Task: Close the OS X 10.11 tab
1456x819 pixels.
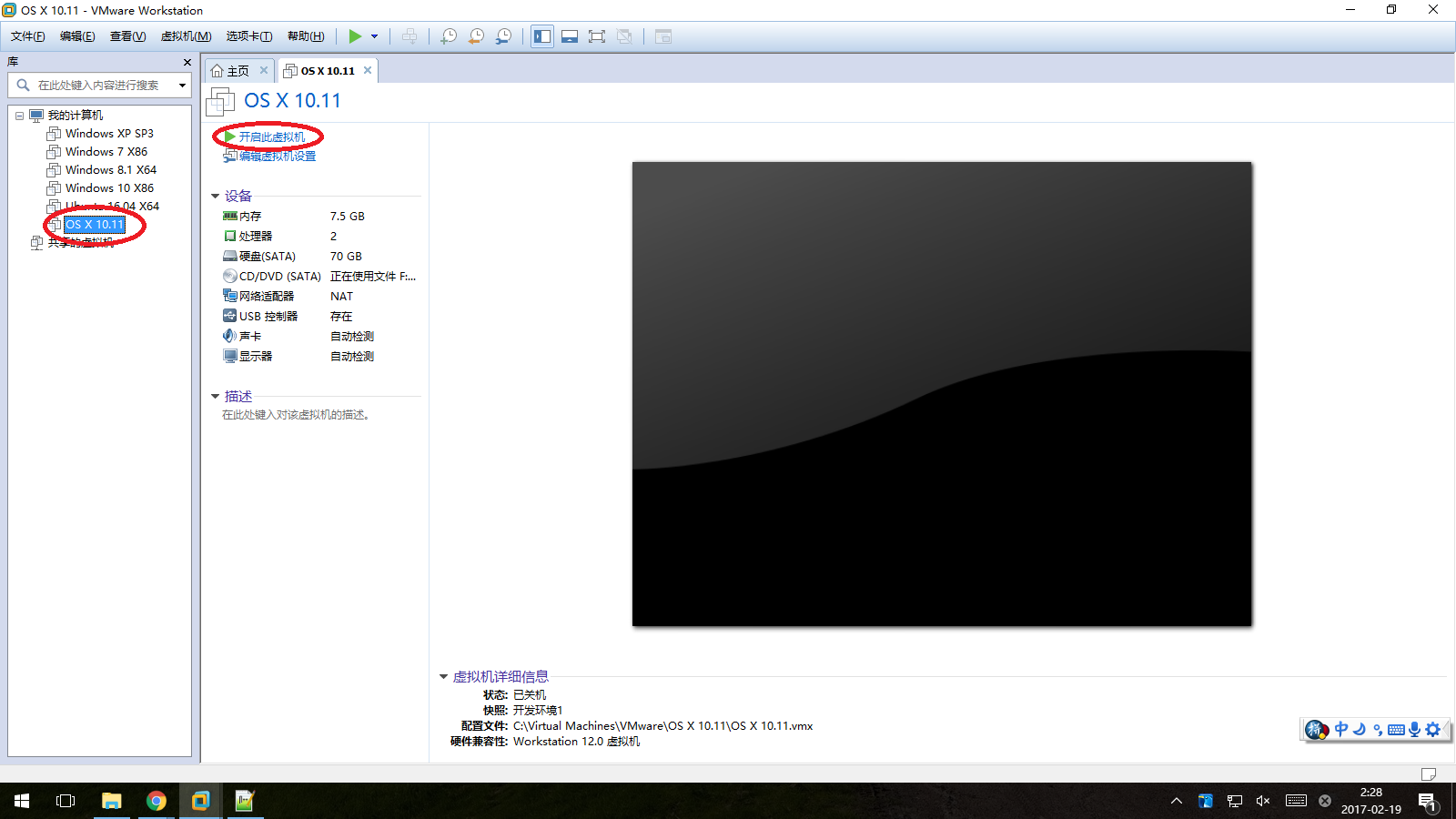Action: (368, 70)
